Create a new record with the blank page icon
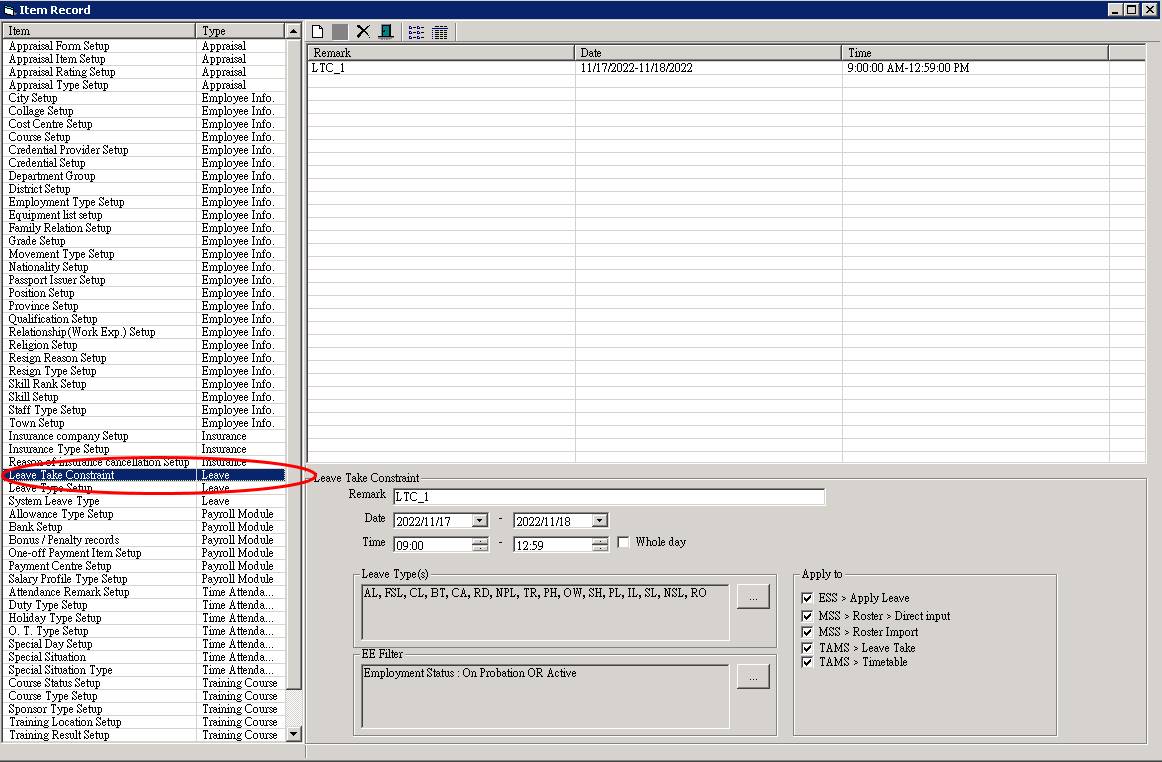This screenshot has height=762, width=1162. [317, 31]
